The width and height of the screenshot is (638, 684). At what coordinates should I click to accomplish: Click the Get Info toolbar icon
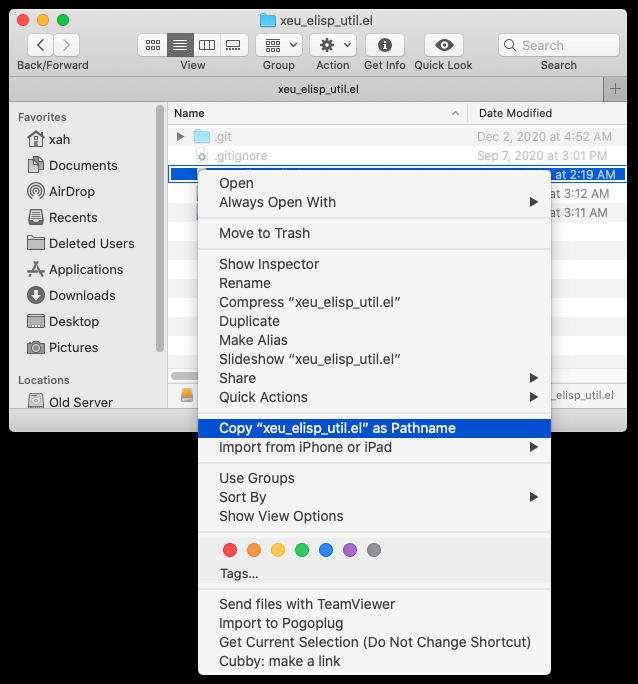(x=384, y=45)
